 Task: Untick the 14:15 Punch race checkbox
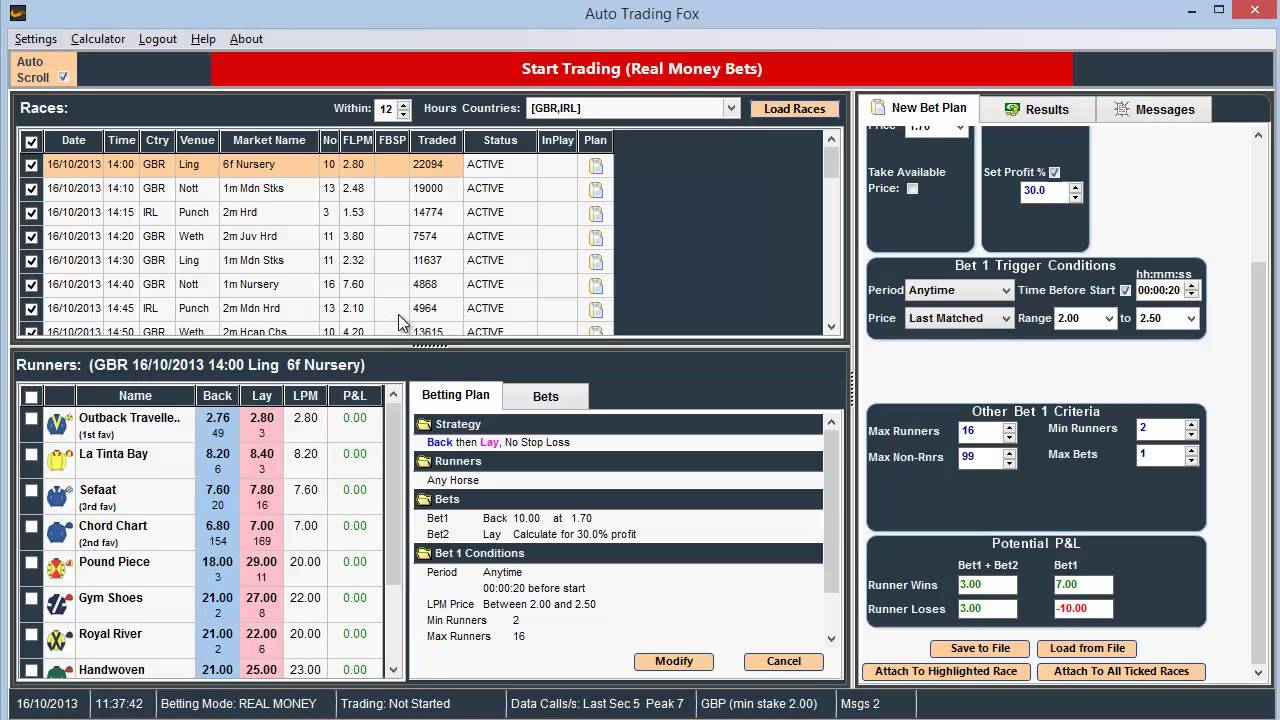pyautogui.click(x=31, y=213)
